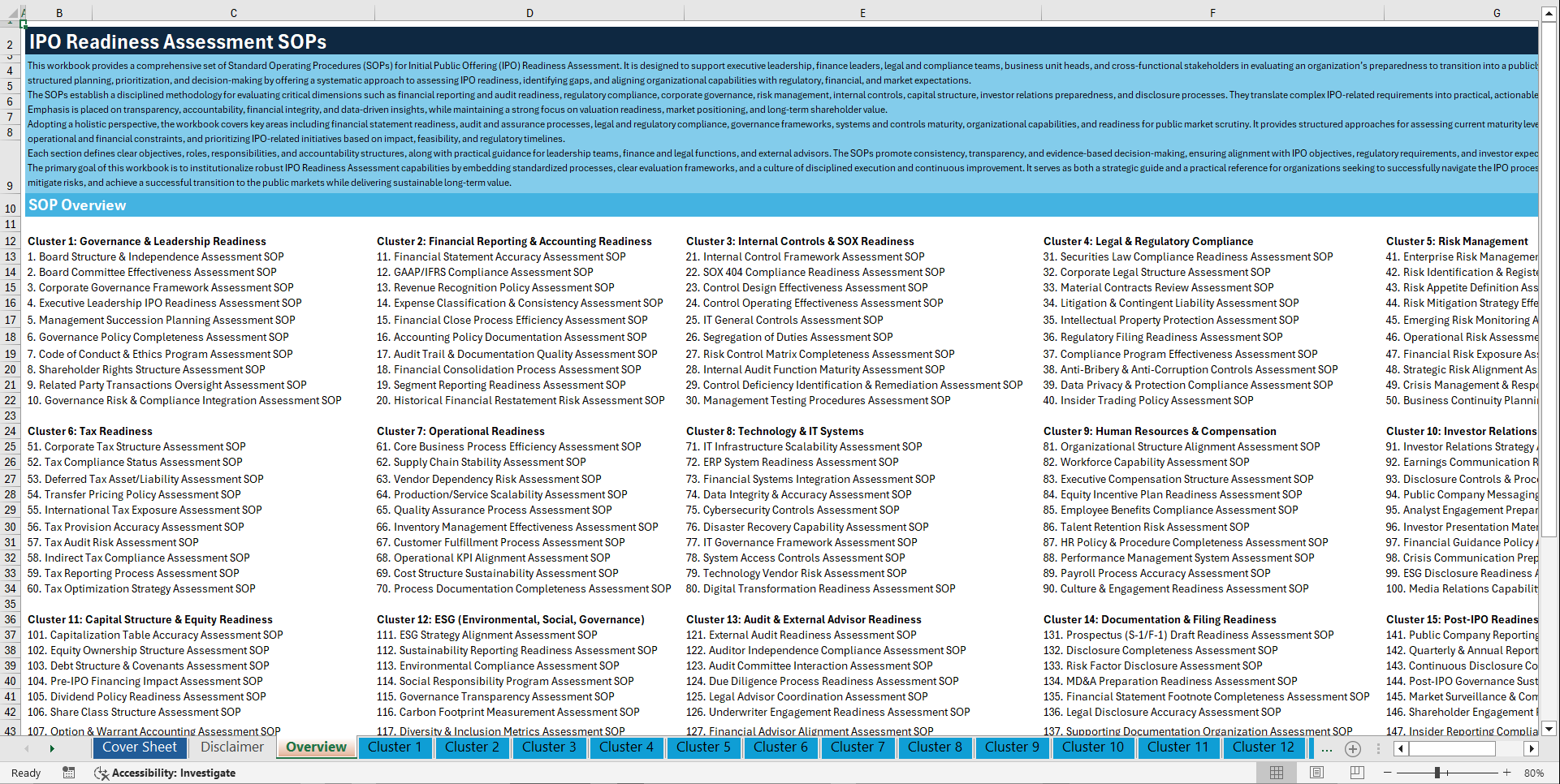Image resolution: width=1560 pixels, height=784 pixels.
Task: Select row 12 by its row header
Action: coord(11,241)
